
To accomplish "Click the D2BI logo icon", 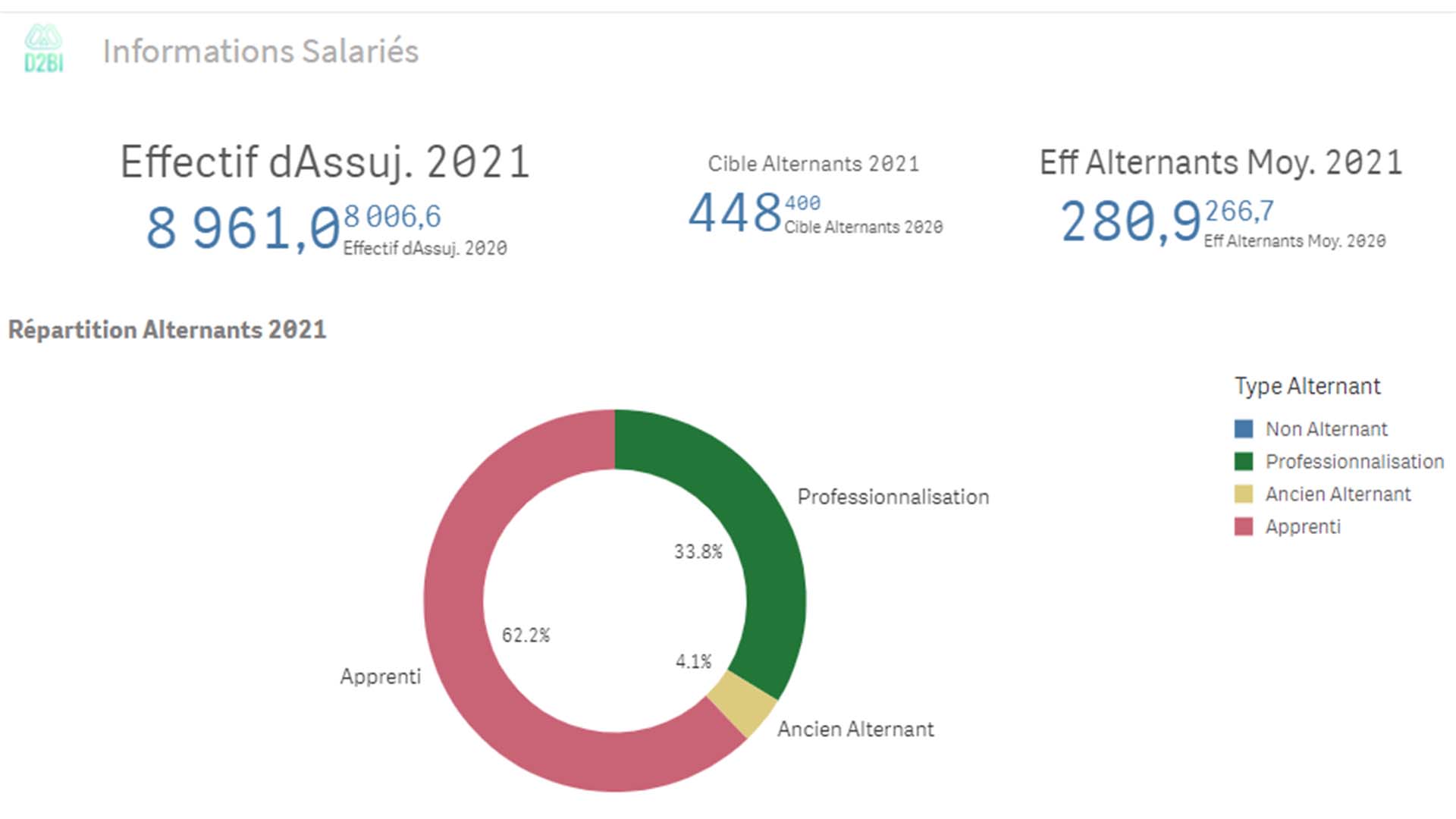I will pyautogui.click(x=43, y=49).
